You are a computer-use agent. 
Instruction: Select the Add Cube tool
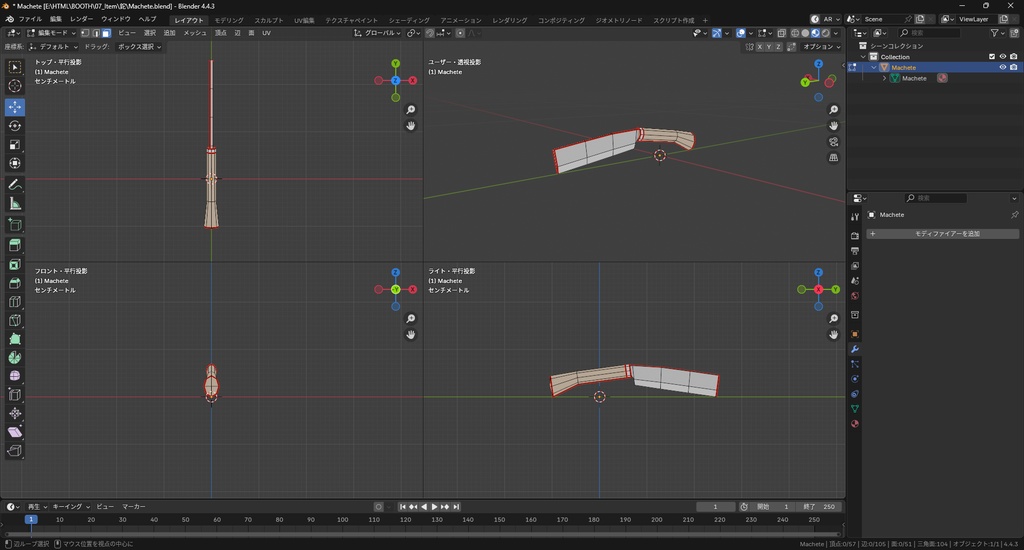[14, 225]
